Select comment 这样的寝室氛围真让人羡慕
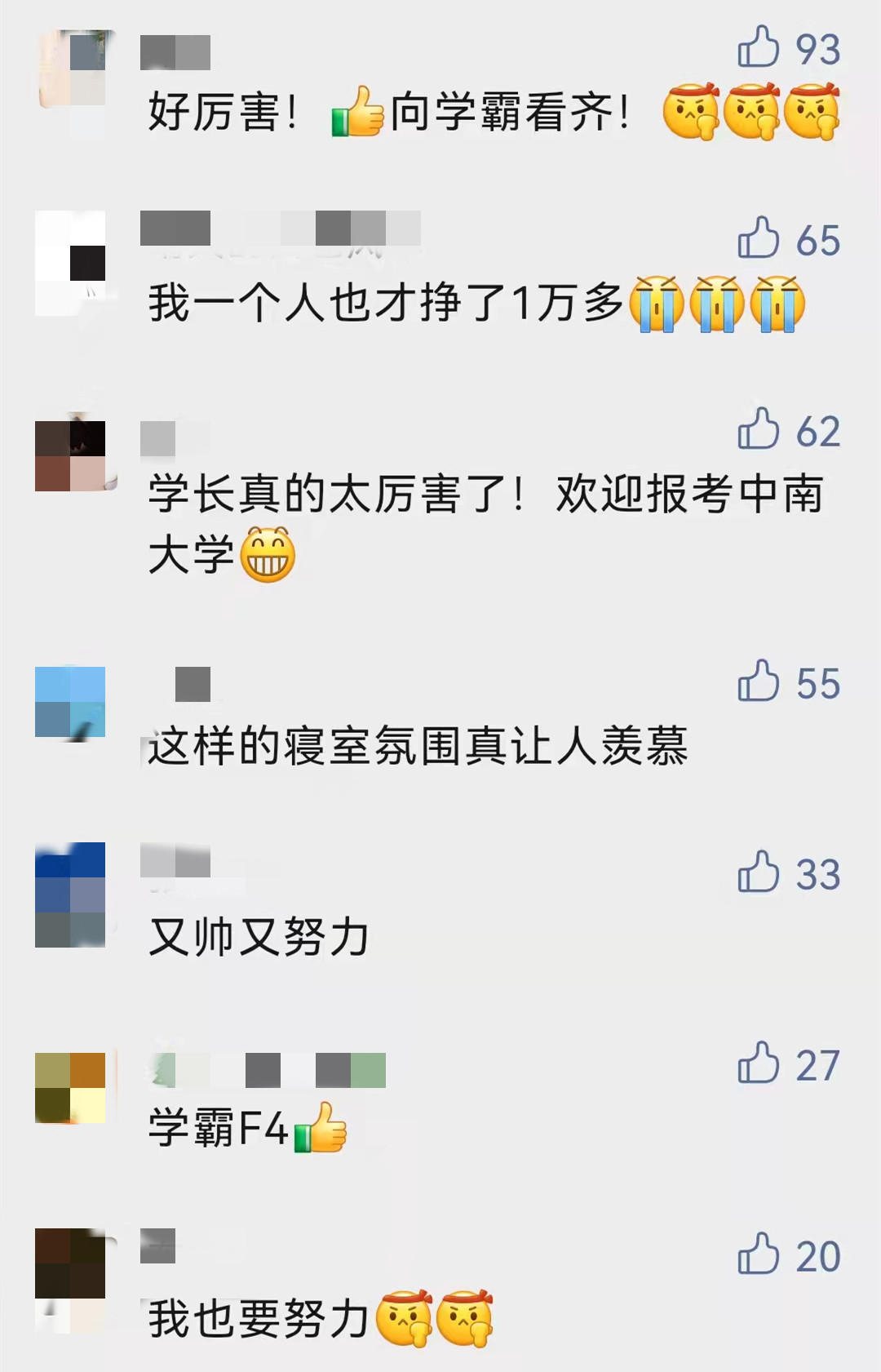 pyautogui.click(x=418, y=746)
